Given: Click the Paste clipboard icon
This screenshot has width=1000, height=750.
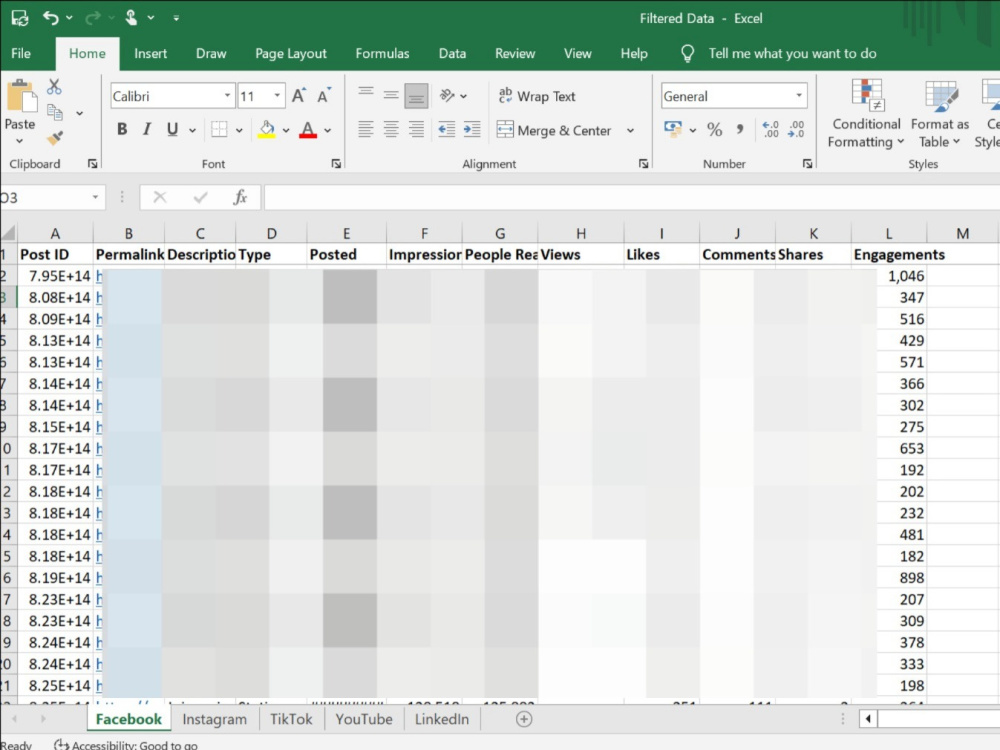Looking at the screenshot, I should coord(21,96).
